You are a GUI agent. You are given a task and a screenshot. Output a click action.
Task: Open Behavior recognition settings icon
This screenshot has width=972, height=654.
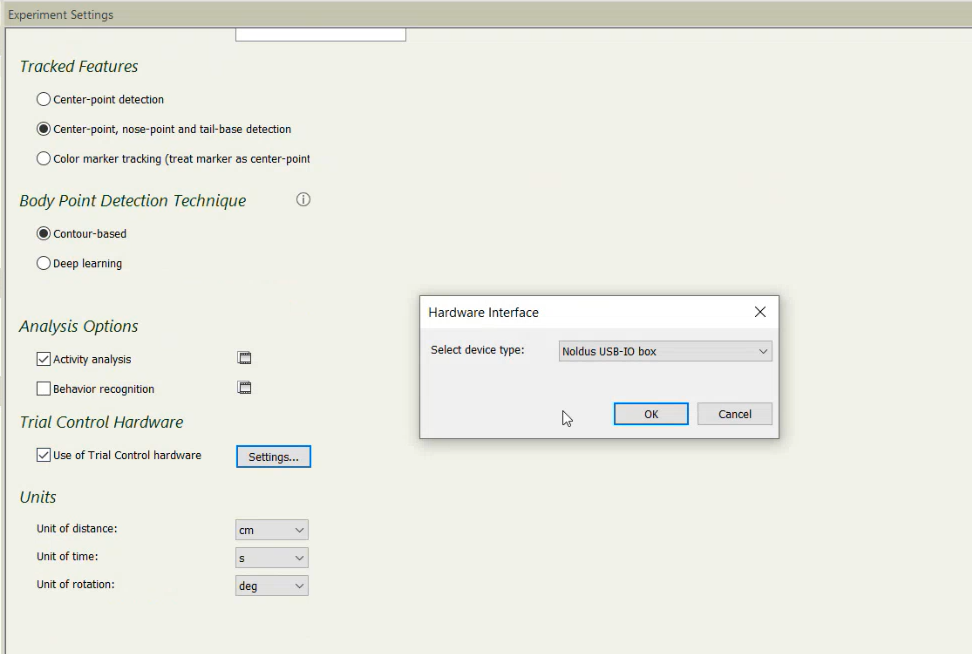point(244,388)
